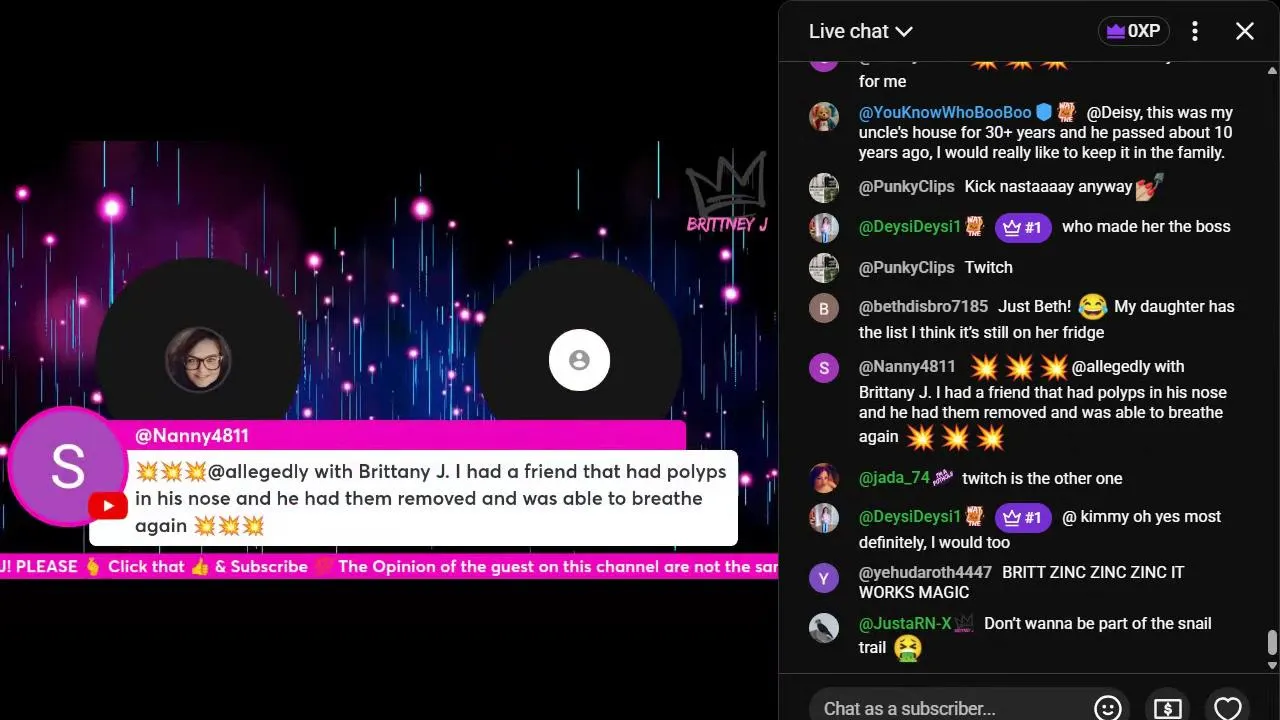This screenshot has width=1280, height=720.
Task: Click the 0XP crown badge
Action: tap(1133, 31)
